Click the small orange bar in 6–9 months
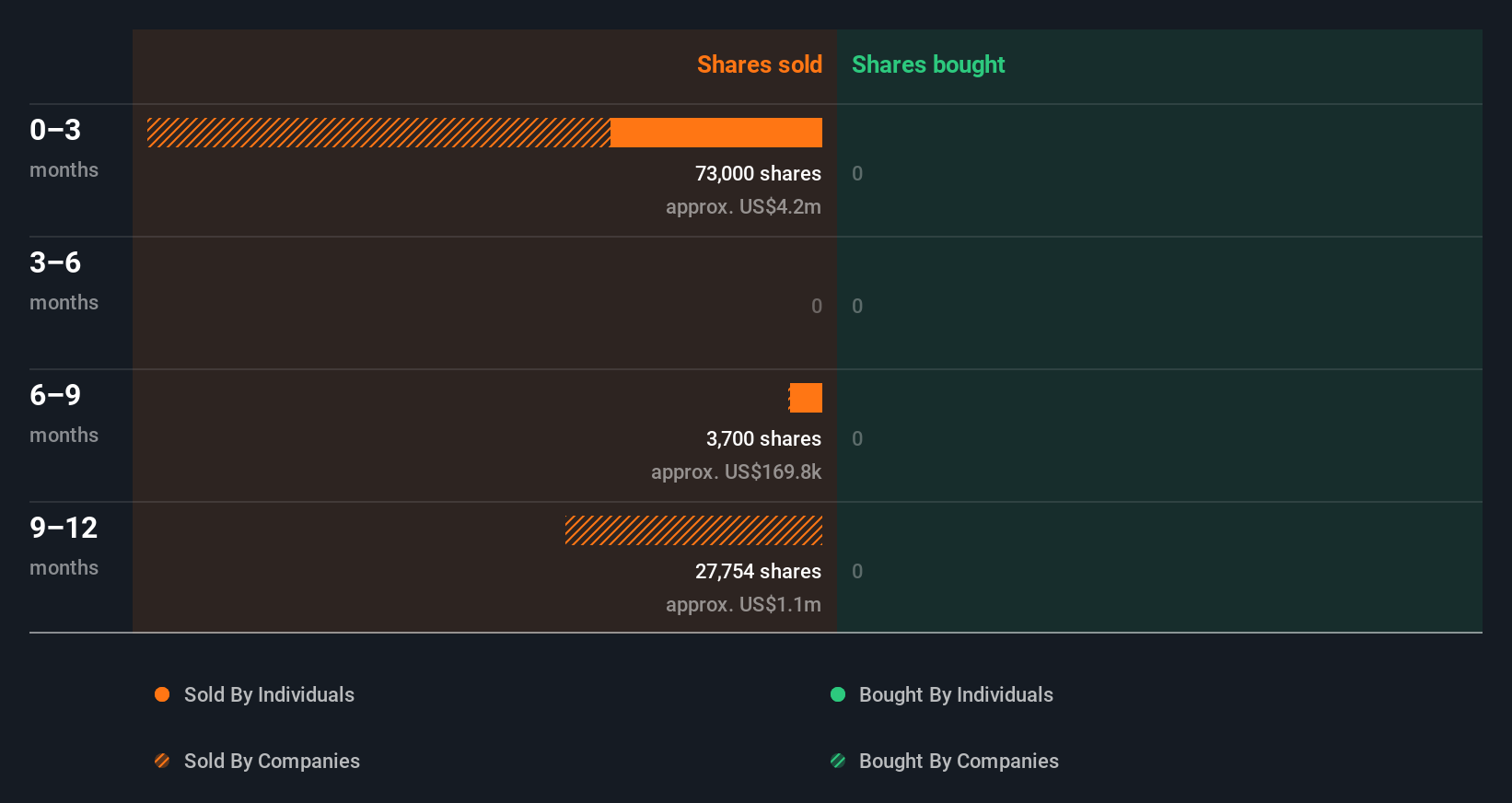The width and height of the screenshot is (1512, 803). (806, 398)
